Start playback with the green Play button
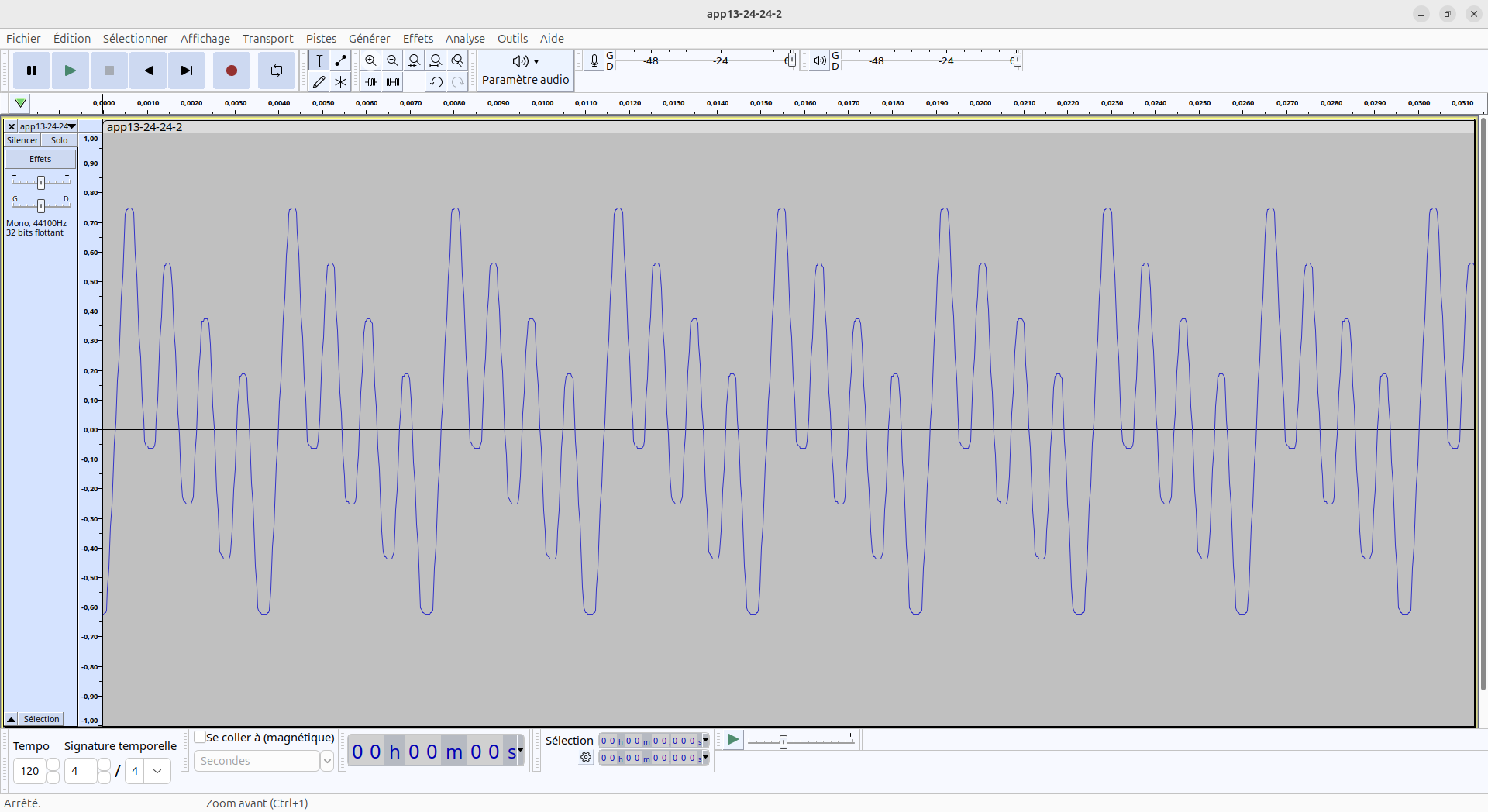 (70, 71)
